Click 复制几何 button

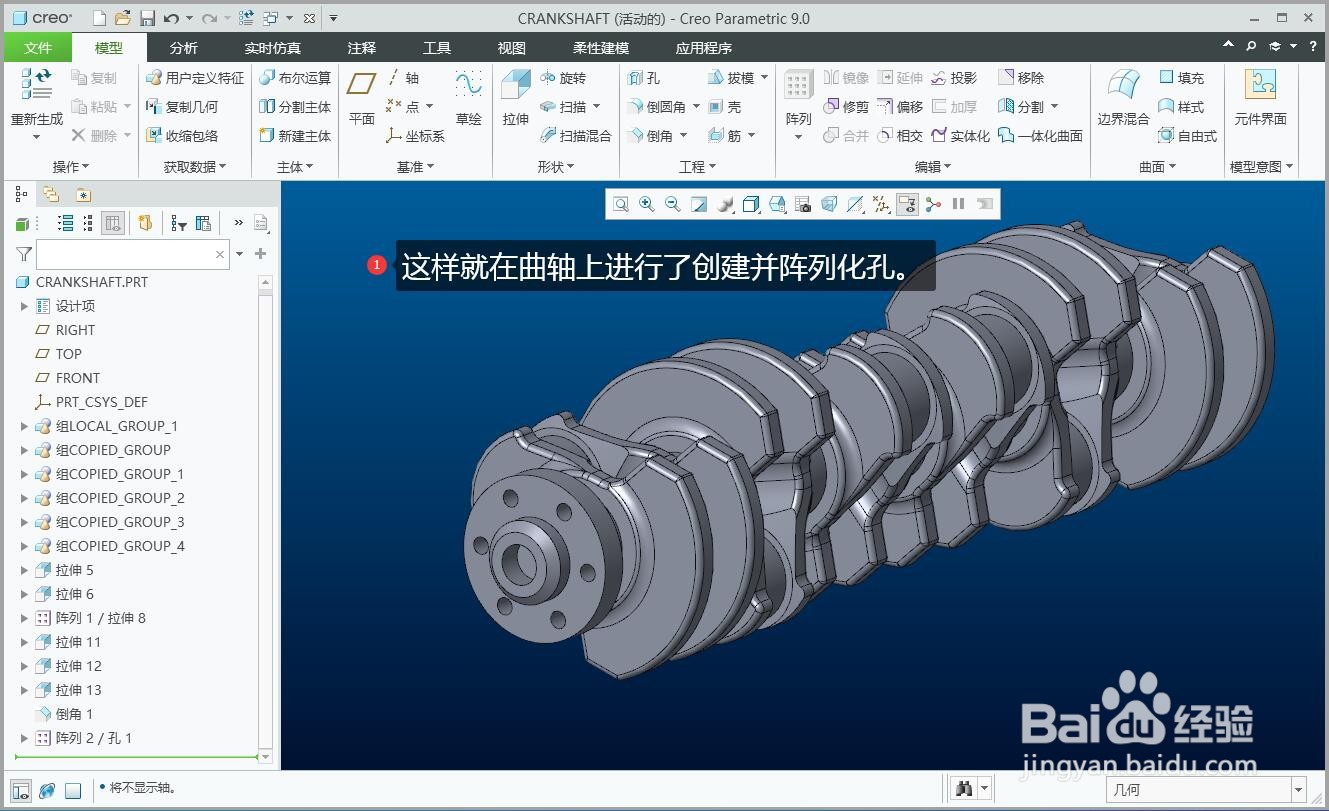tap(182, 107)
